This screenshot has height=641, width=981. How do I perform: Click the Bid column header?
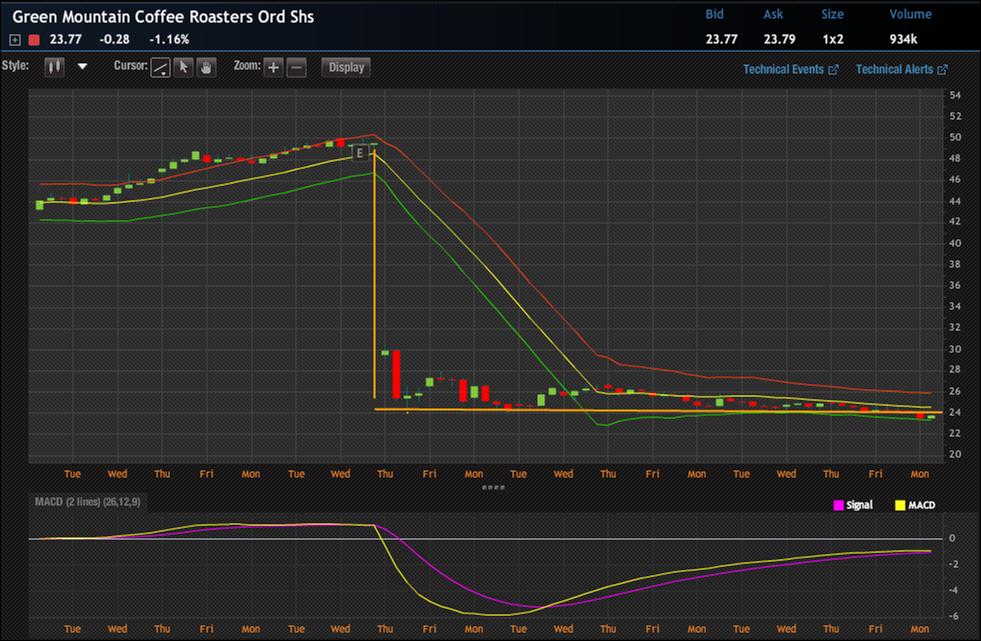coord(714,14)
